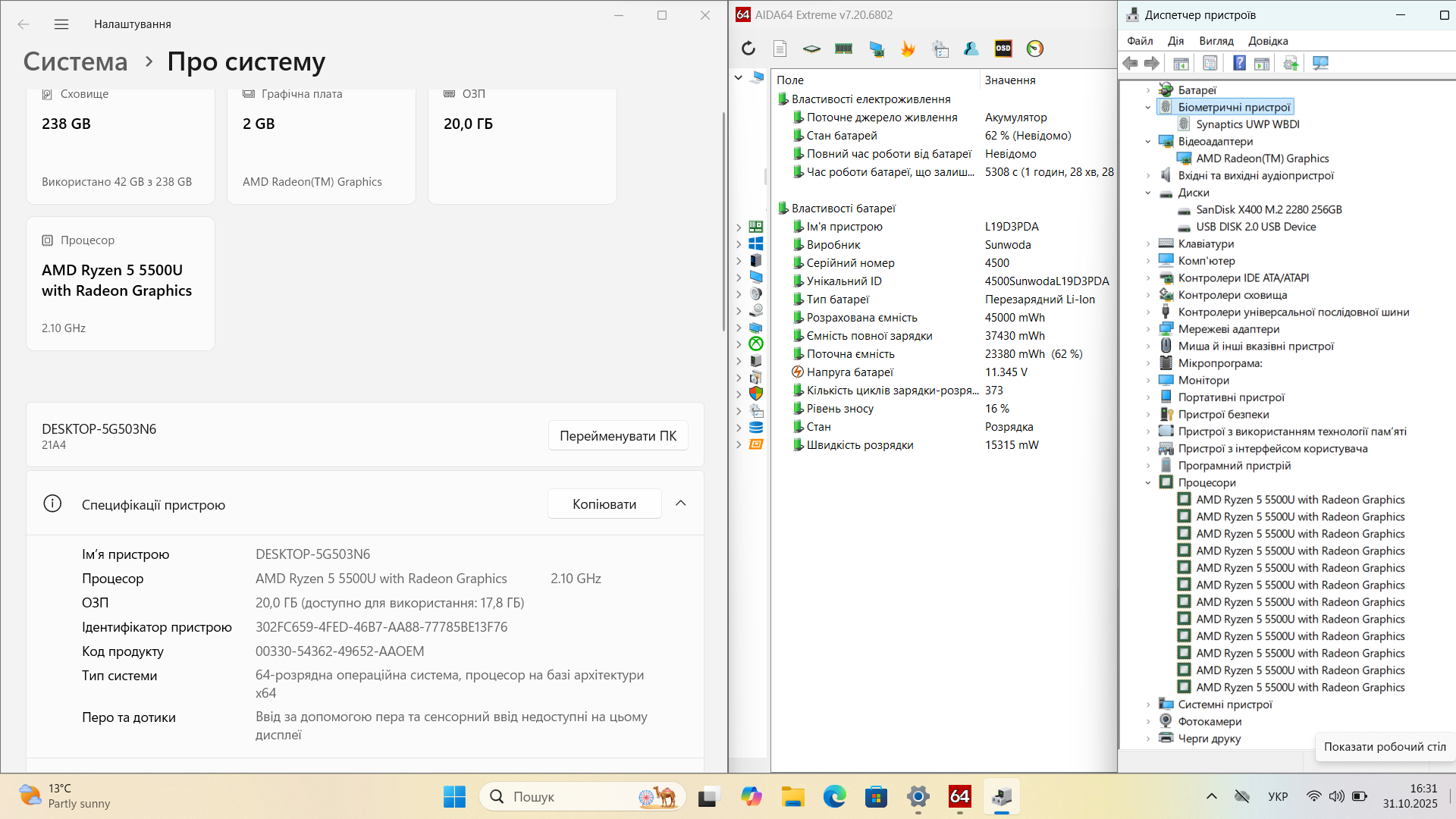Expand the Батареї device category

1148,90
